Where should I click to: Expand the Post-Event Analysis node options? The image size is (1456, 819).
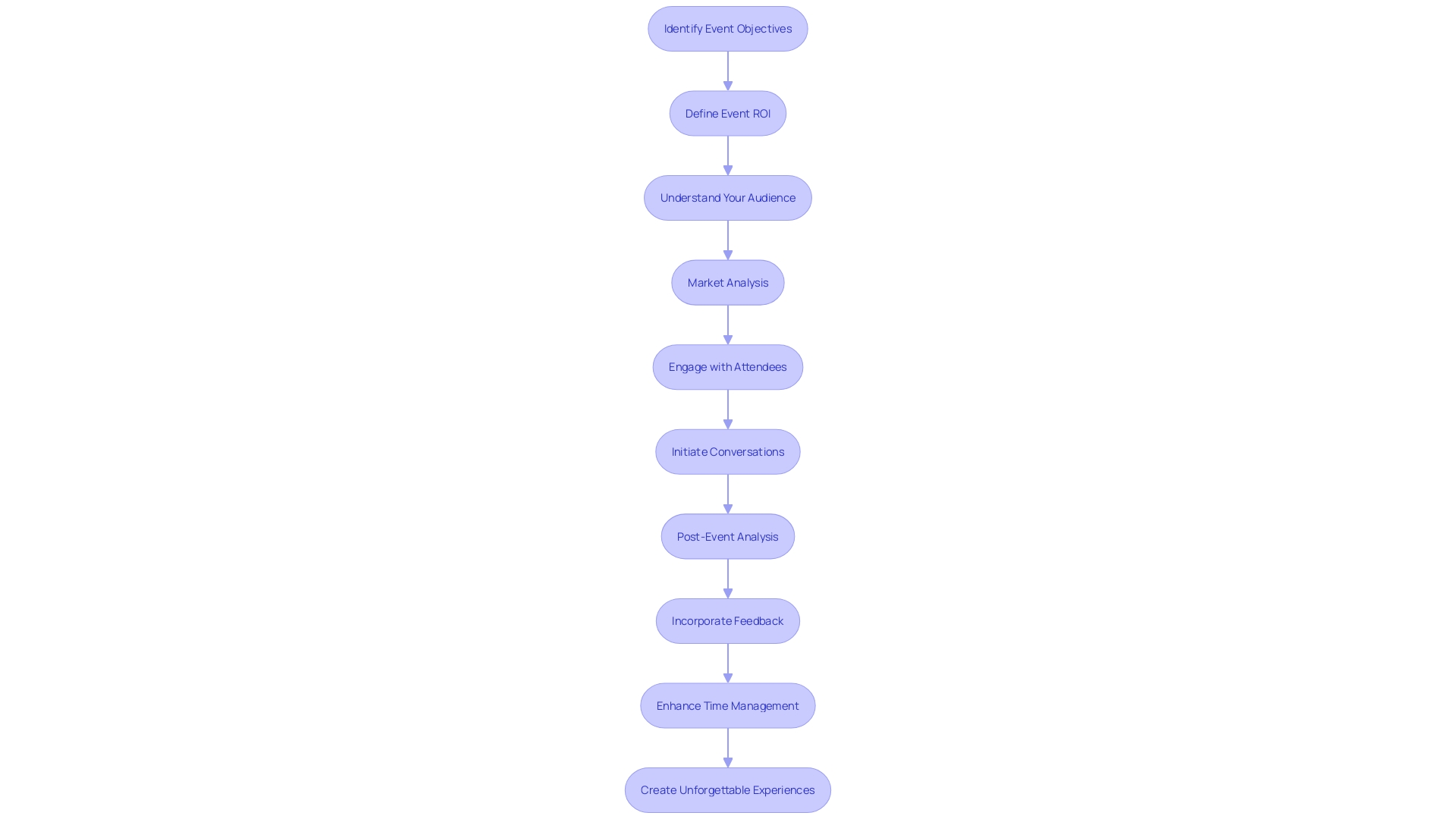(727, 536)
